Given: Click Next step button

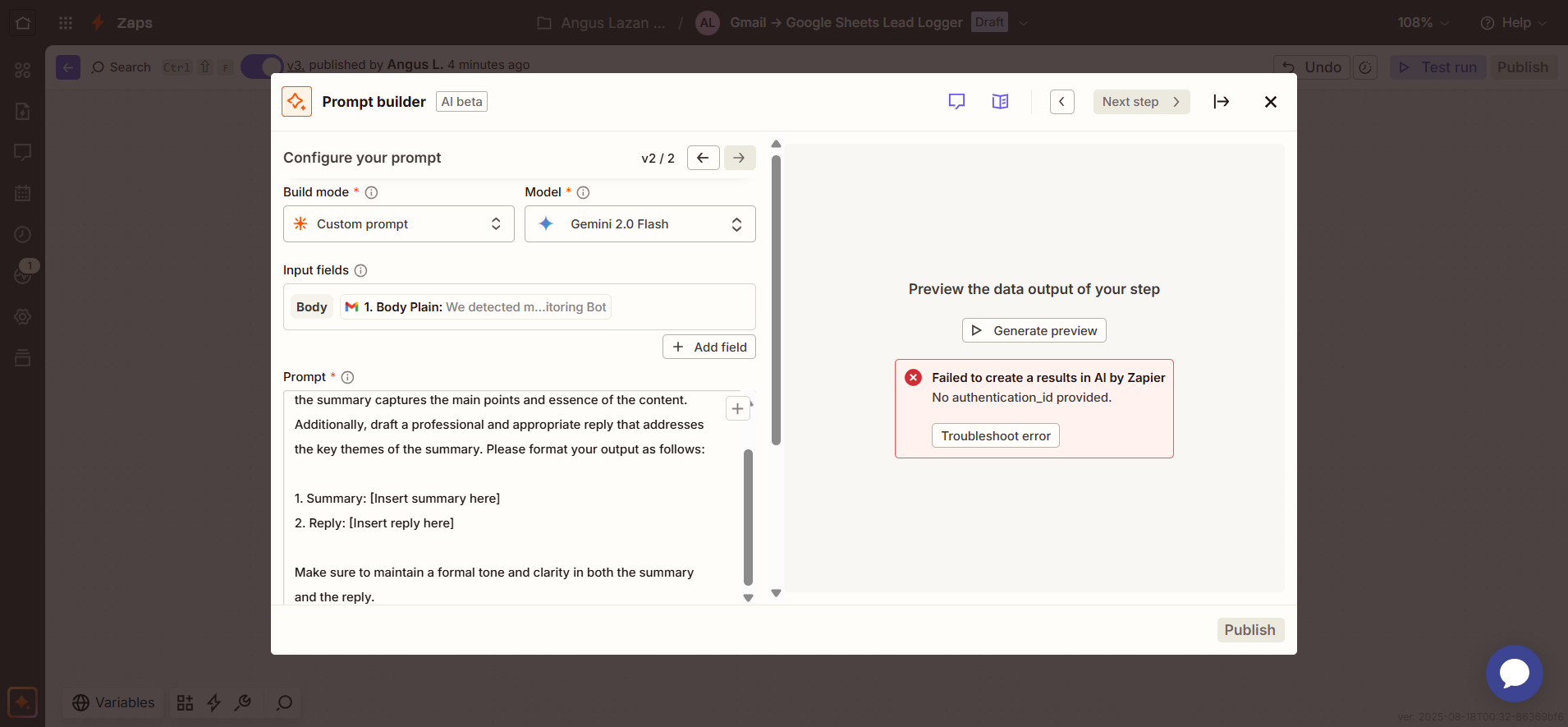Looking at the screenshot, I should point(1141,102).
